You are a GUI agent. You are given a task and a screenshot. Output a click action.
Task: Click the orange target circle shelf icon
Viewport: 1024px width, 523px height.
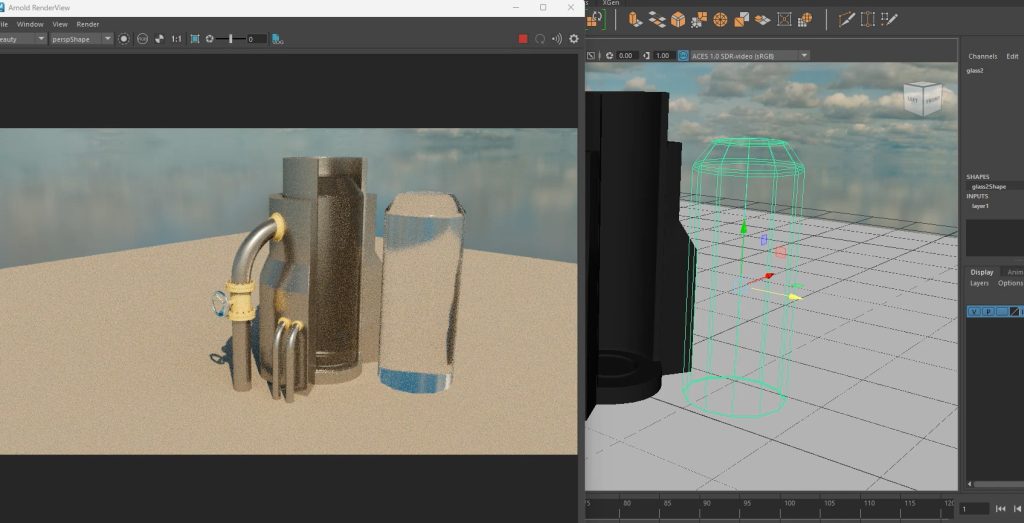(x=720, y=19)
